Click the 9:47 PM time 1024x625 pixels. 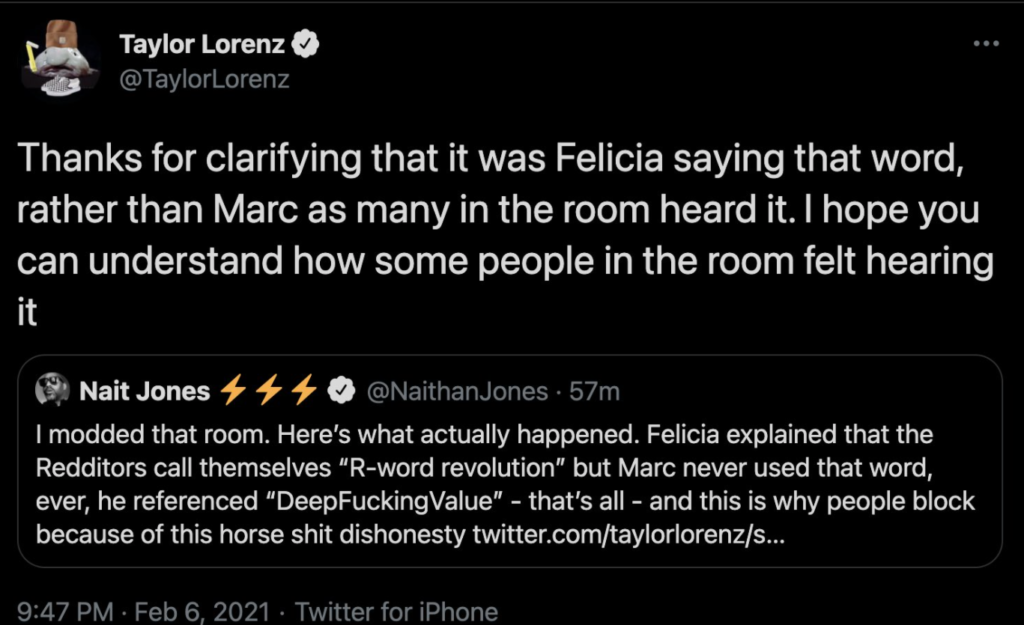tap(60, 610)
